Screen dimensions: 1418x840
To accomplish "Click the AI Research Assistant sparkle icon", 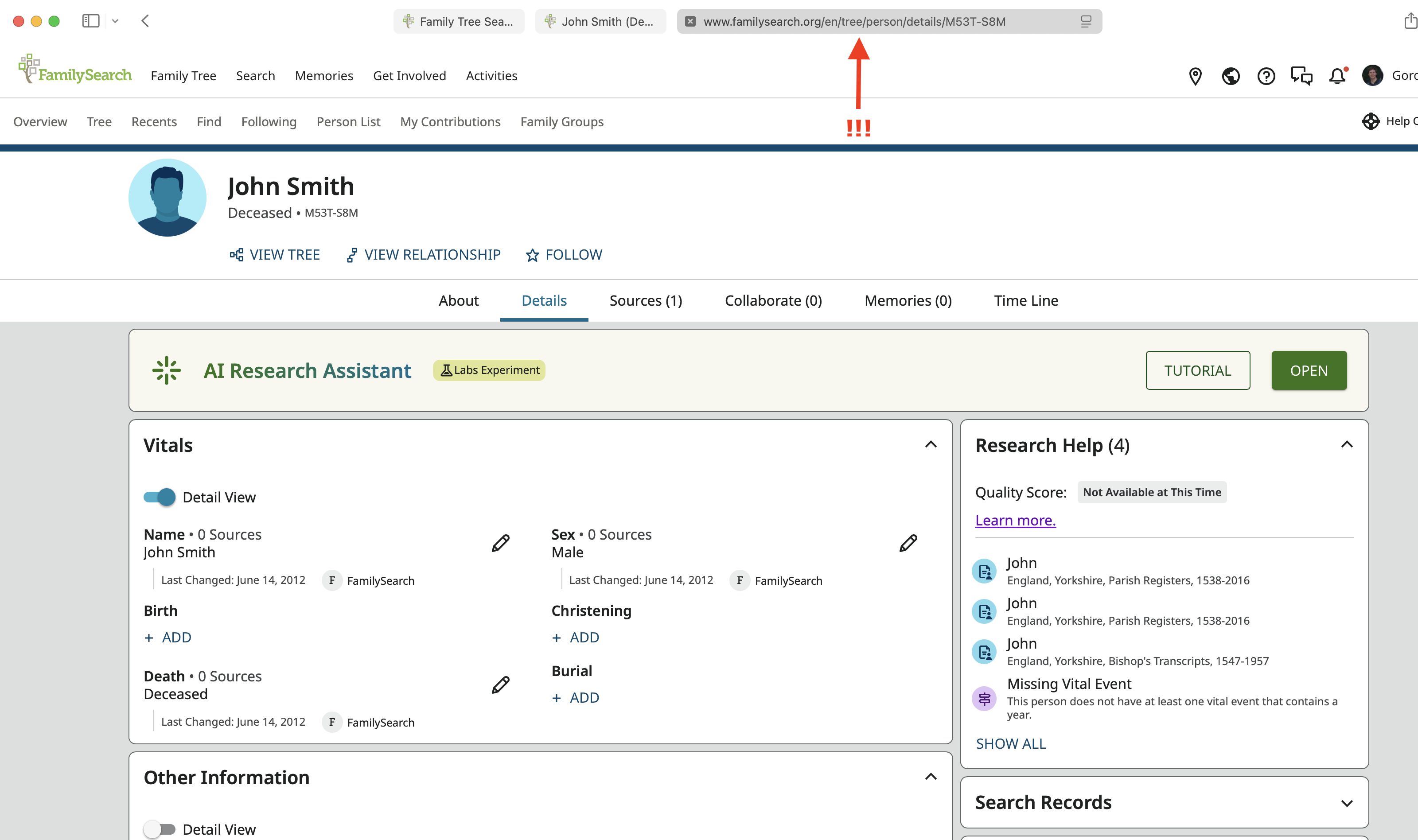I will [x=167, y=370].
